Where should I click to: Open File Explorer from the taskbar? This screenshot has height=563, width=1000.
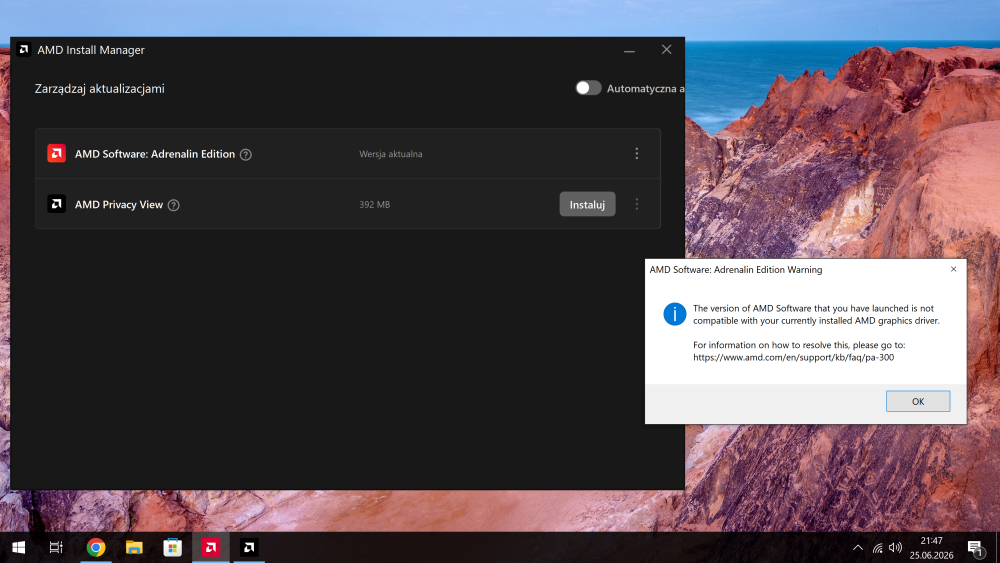134,547
